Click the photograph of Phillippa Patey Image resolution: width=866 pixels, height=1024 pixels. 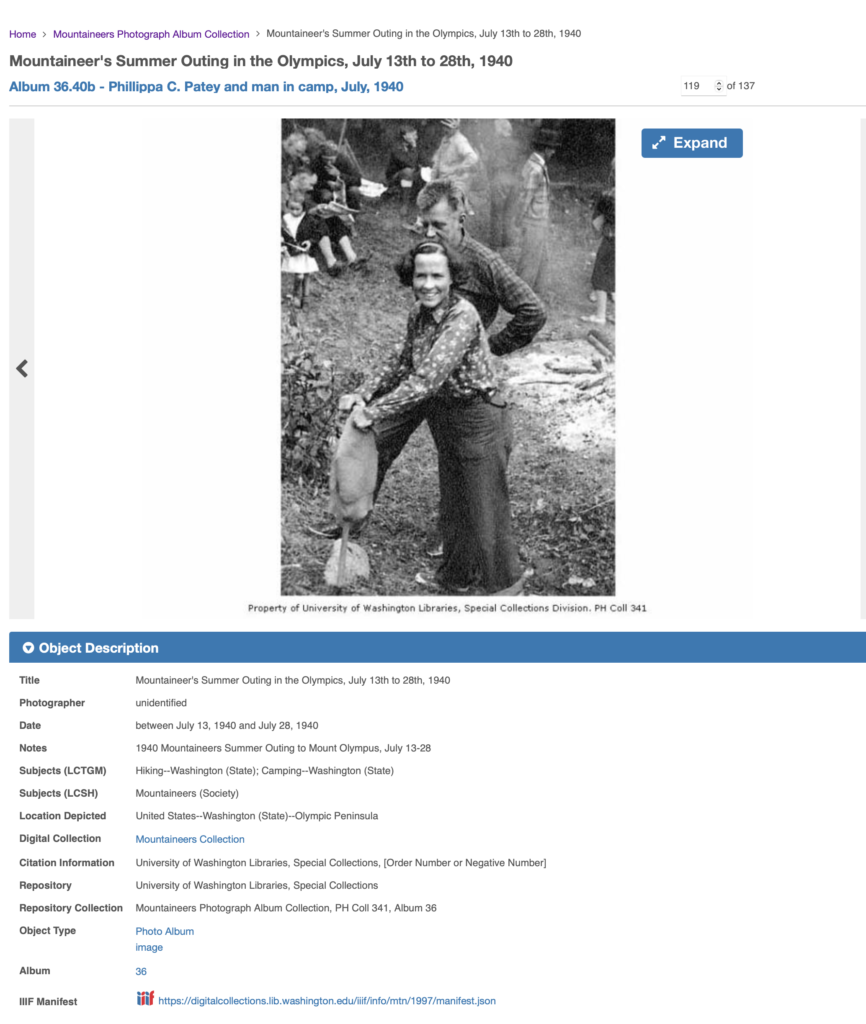pos(448,357)
